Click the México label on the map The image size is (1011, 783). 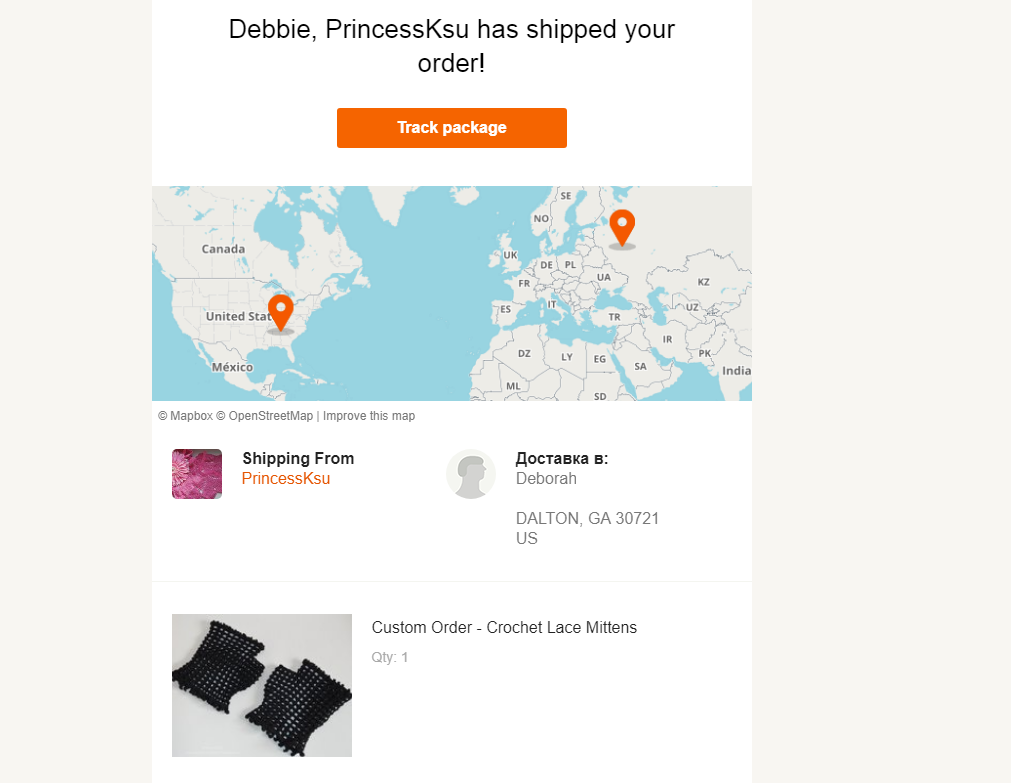coord(232,367)
